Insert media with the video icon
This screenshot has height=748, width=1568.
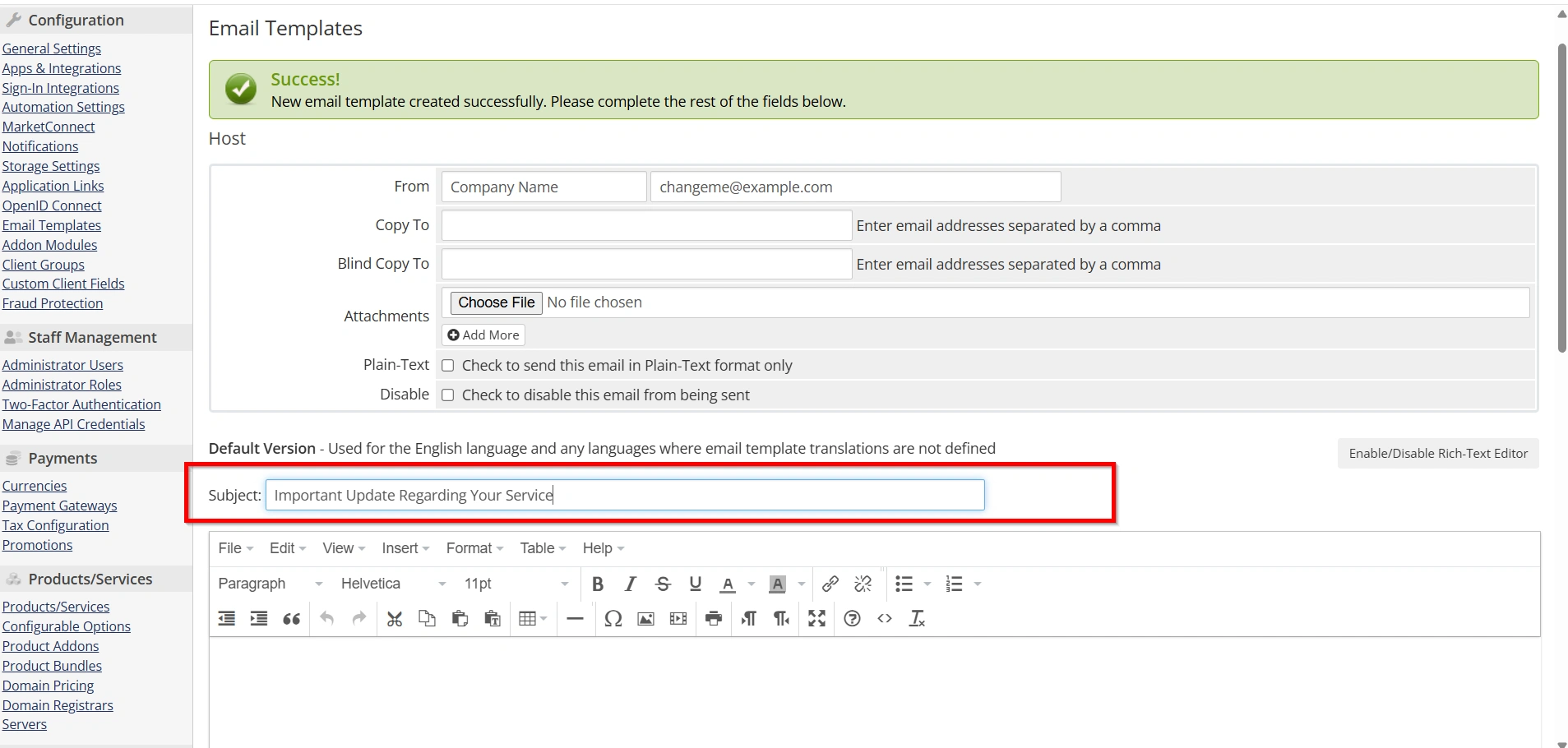(x=678, y=618)
